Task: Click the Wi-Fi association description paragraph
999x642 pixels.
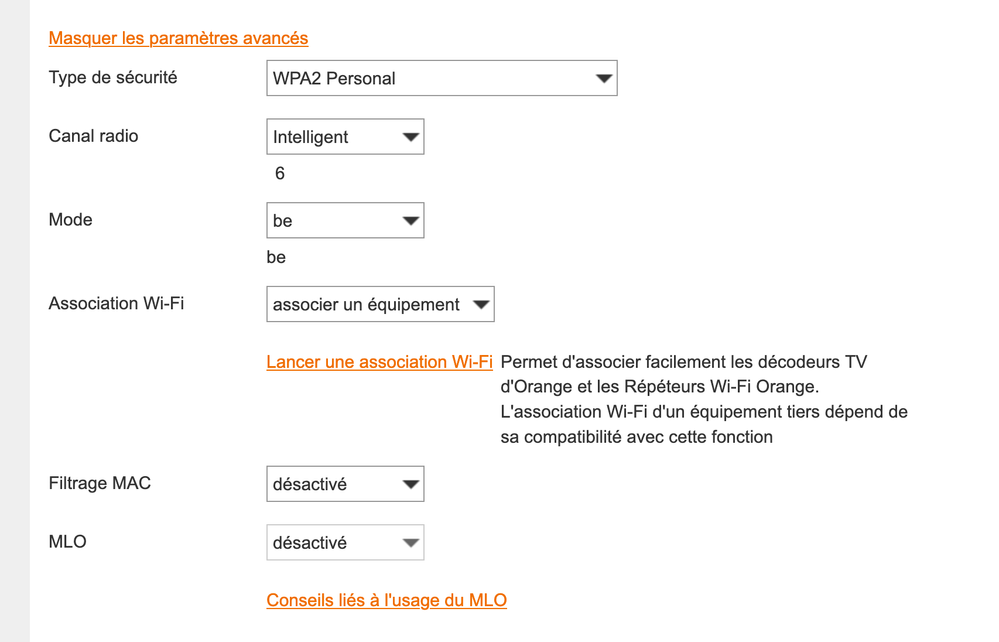Action: pos(703,399)
